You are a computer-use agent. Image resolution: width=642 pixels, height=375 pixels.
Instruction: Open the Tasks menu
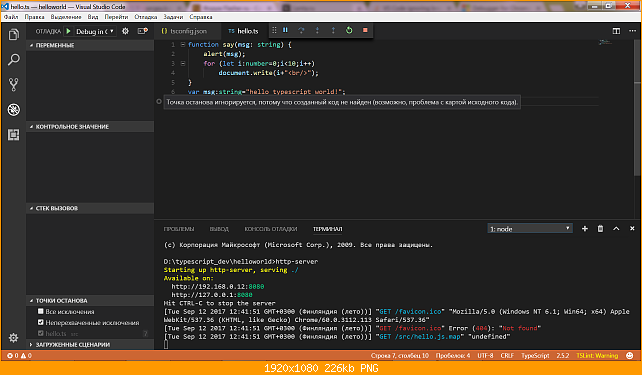pyautogui.click(x=173, y=17)
